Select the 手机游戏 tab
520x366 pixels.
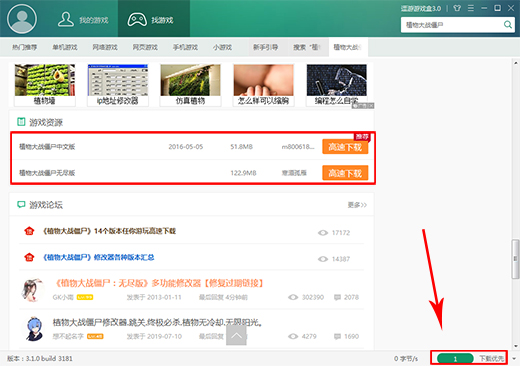tap(185, 47)
